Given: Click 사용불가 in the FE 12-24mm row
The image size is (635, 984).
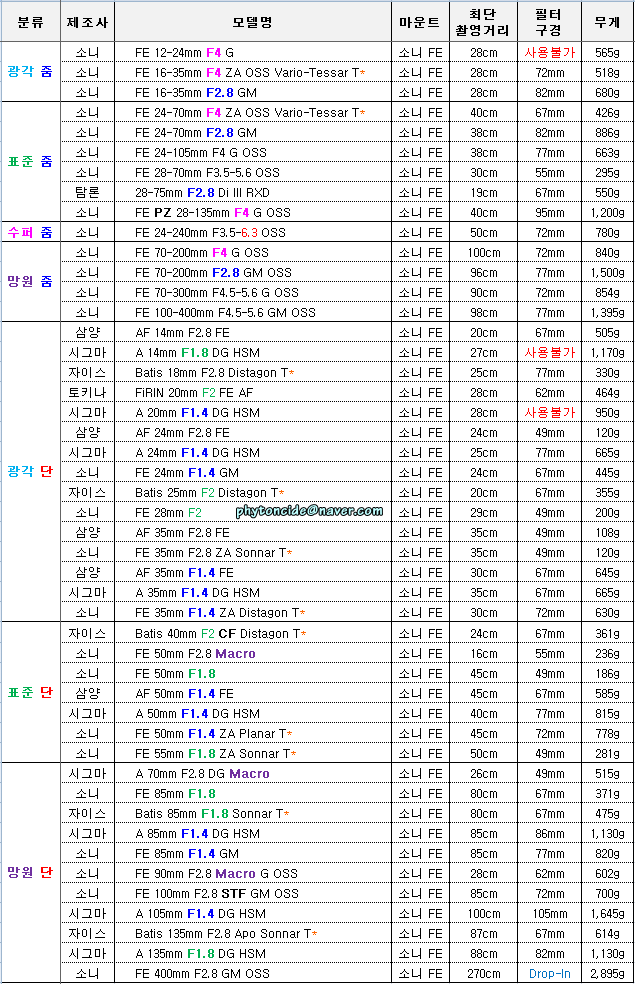Looking at the screenshot, I should 550,53.
